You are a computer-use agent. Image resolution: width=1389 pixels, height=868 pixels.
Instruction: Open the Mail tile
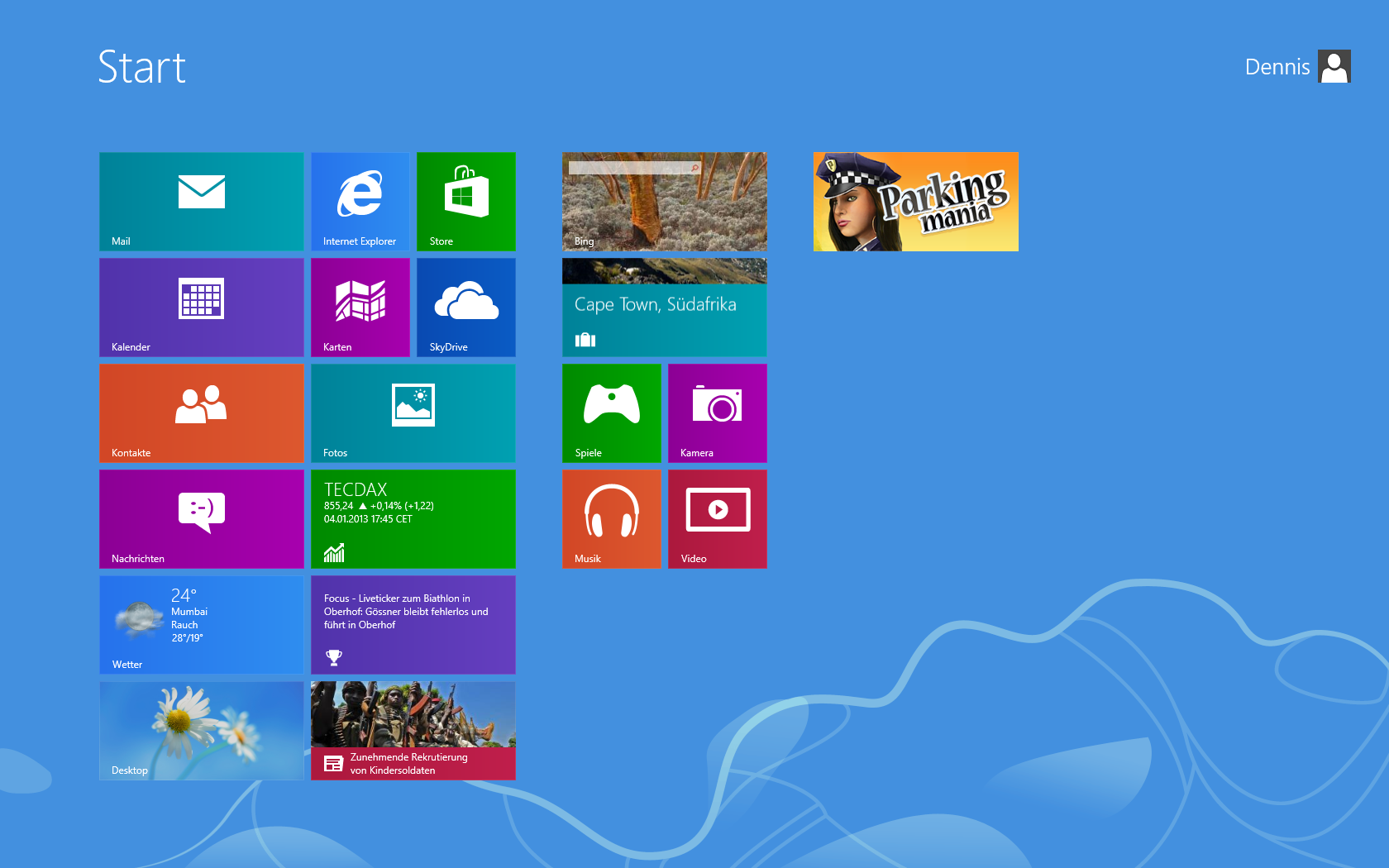(202, 202)
